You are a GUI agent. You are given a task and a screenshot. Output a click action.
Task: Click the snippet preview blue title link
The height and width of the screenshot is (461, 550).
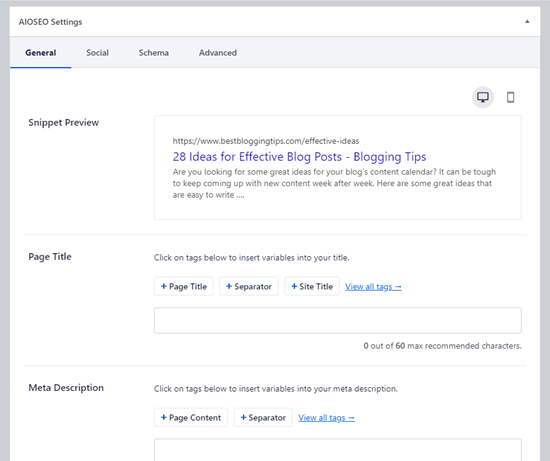[299, 156]
